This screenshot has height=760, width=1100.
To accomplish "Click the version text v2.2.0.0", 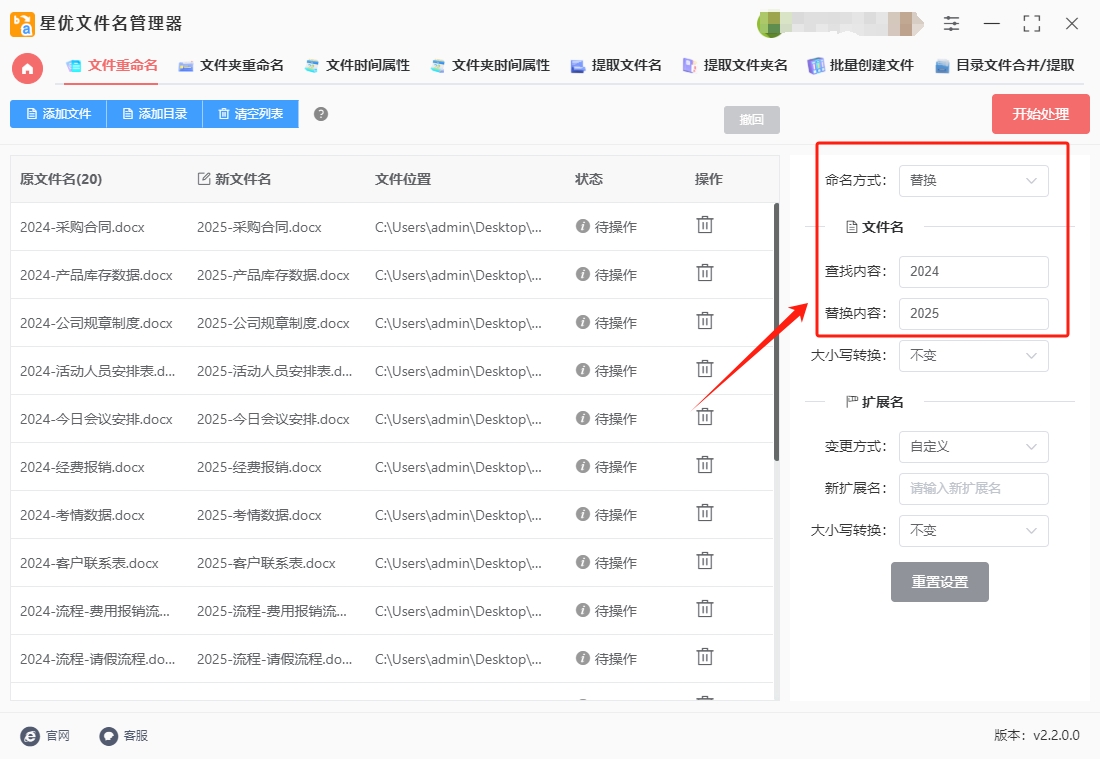I will (1056, 735).
